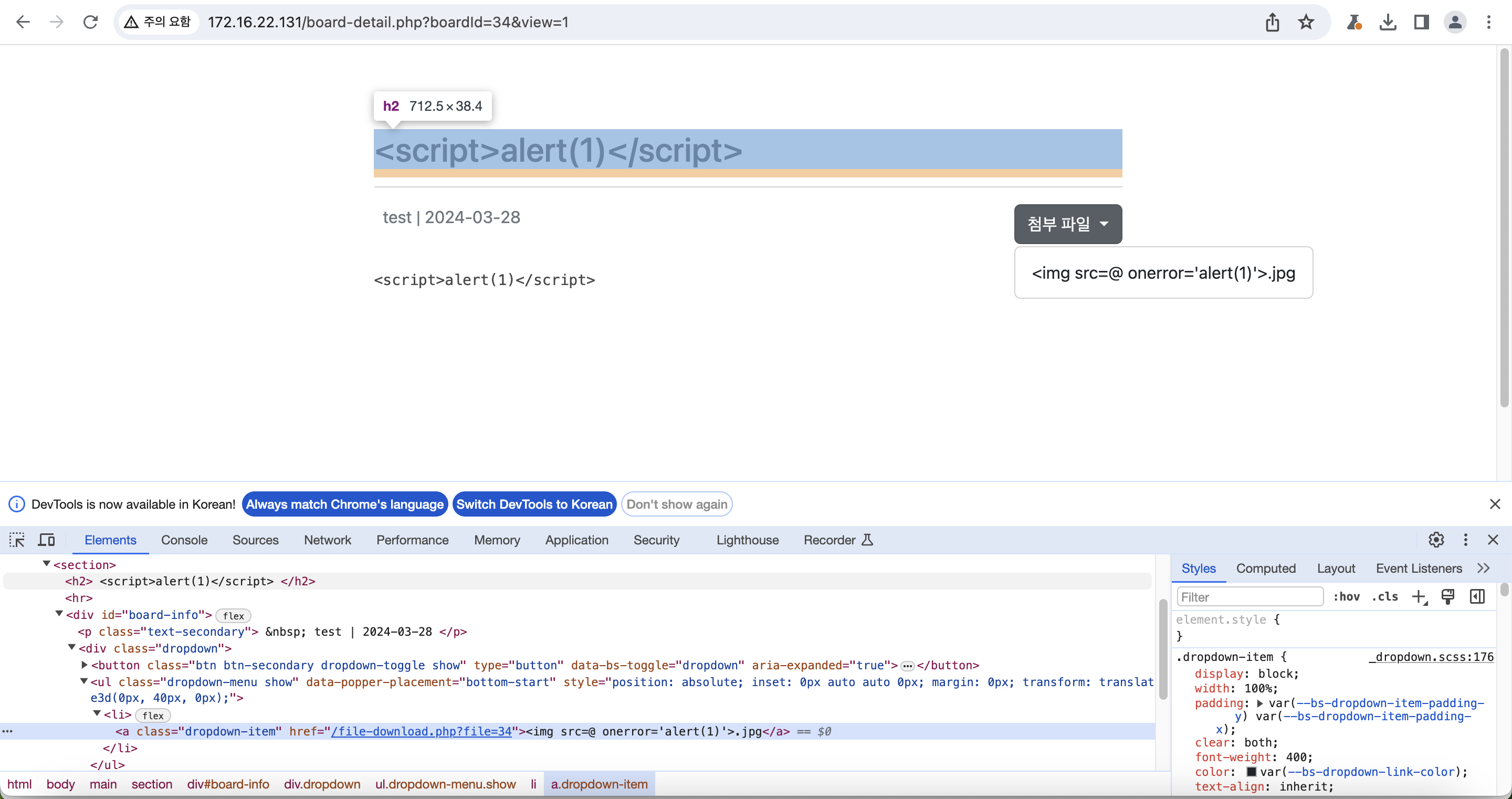Switch to the Security tab
Viewport: 1512px width, 799px height.
pos(656,540)
